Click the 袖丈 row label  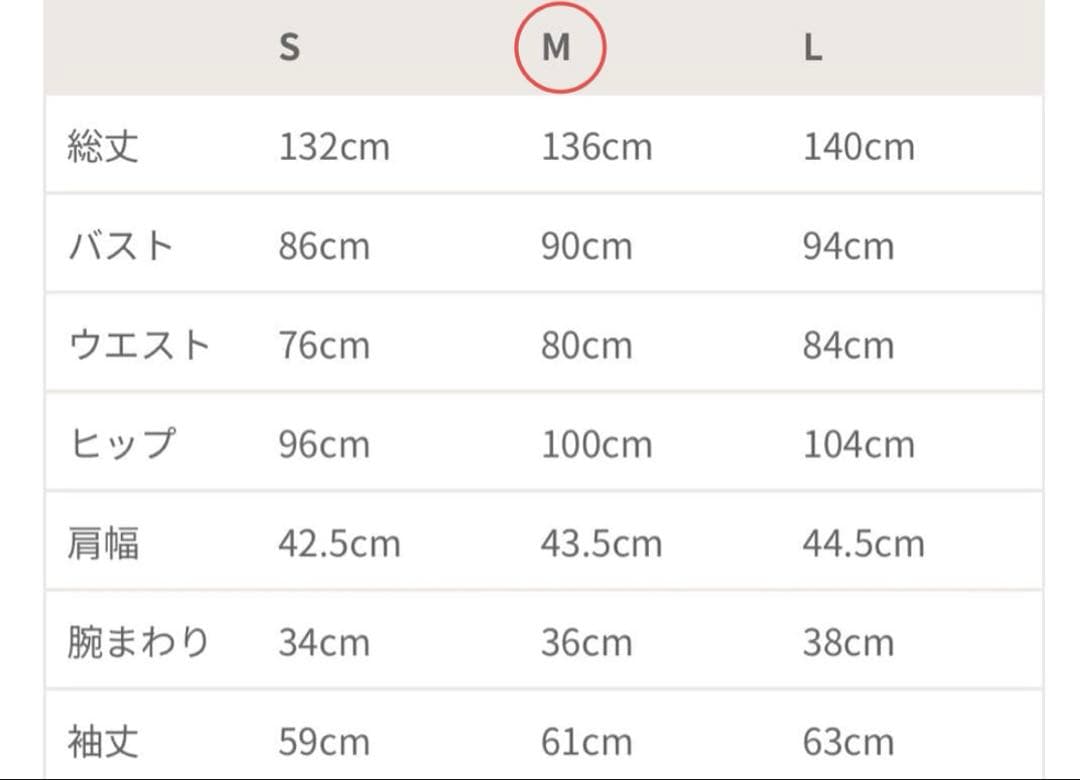pyautogui.click(x=103, y=742)
